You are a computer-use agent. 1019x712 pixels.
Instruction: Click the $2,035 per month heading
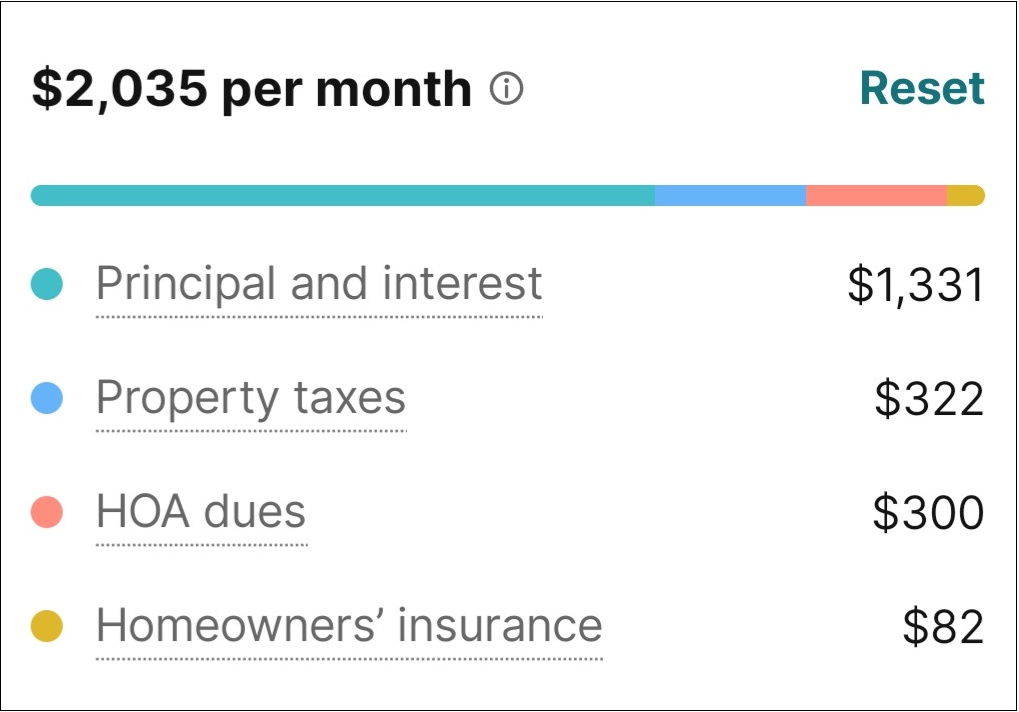251,90
